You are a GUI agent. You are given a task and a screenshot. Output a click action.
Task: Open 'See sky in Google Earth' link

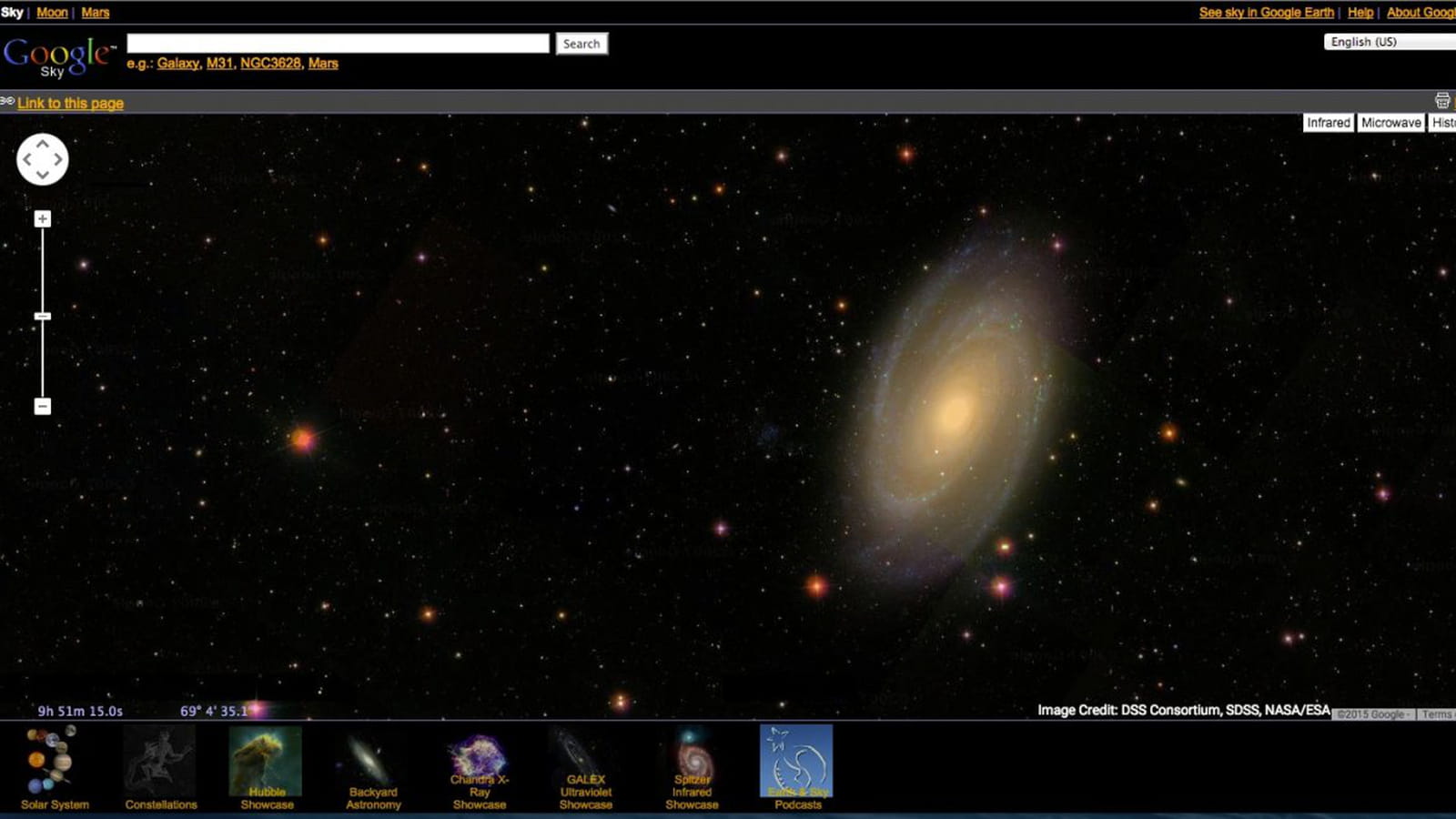tap(1266, 13)
